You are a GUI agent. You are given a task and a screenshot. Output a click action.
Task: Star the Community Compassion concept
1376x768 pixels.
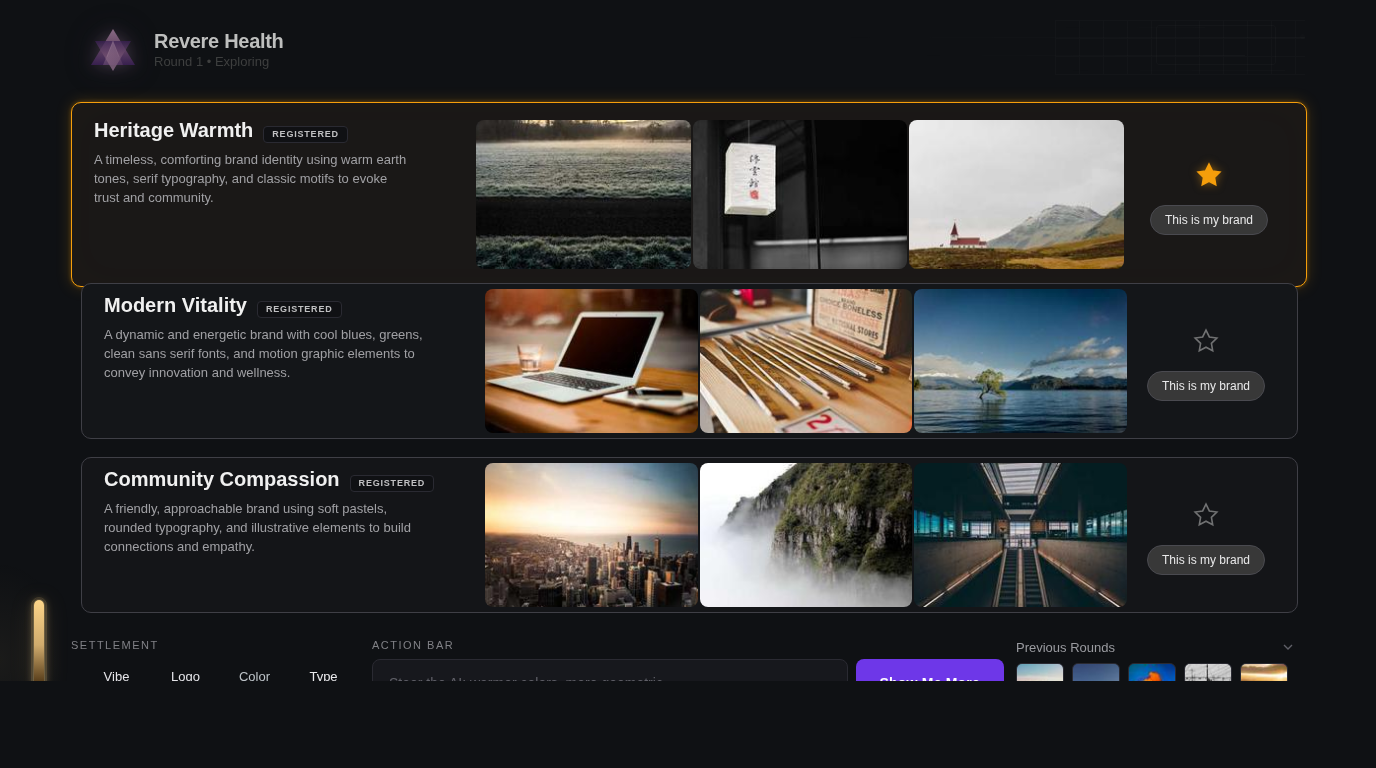pos(1205,515)
